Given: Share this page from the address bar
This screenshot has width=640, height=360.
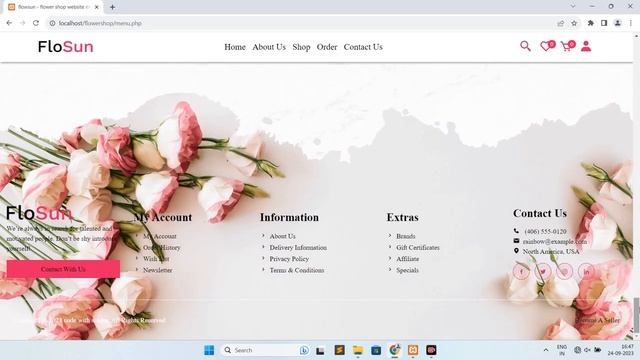Looking at the screenshot, I should click(x=561, y=23).
